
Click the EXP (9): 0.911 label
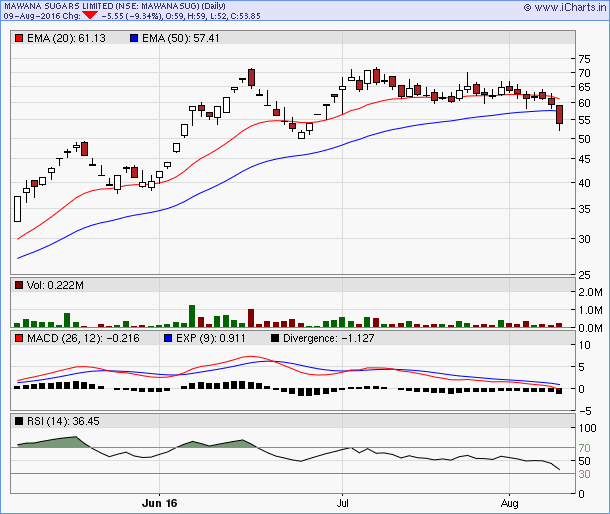pyautogui.click(x=210, y=338)
